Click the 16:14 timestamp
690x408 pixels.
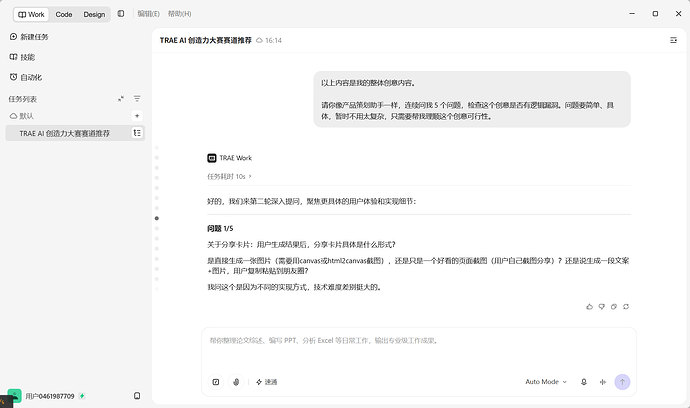click(273, 40)
